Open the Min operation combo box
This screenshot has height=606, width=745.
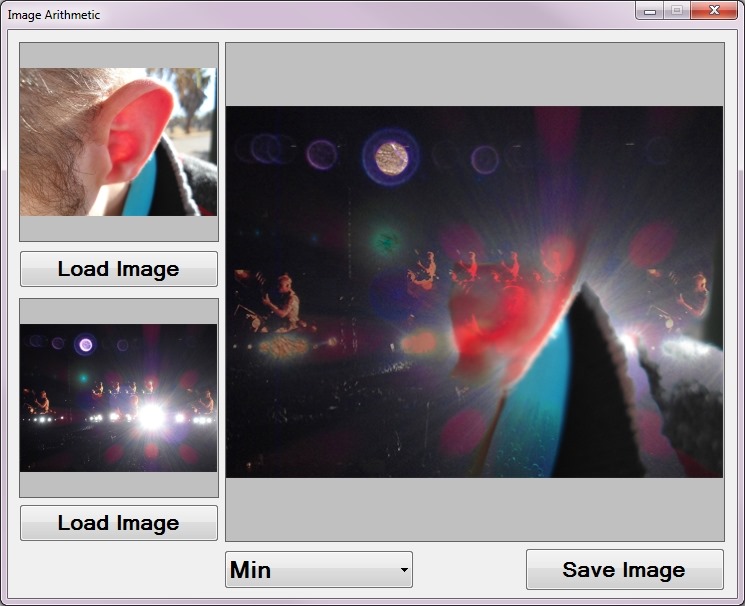tap(310, 570)
